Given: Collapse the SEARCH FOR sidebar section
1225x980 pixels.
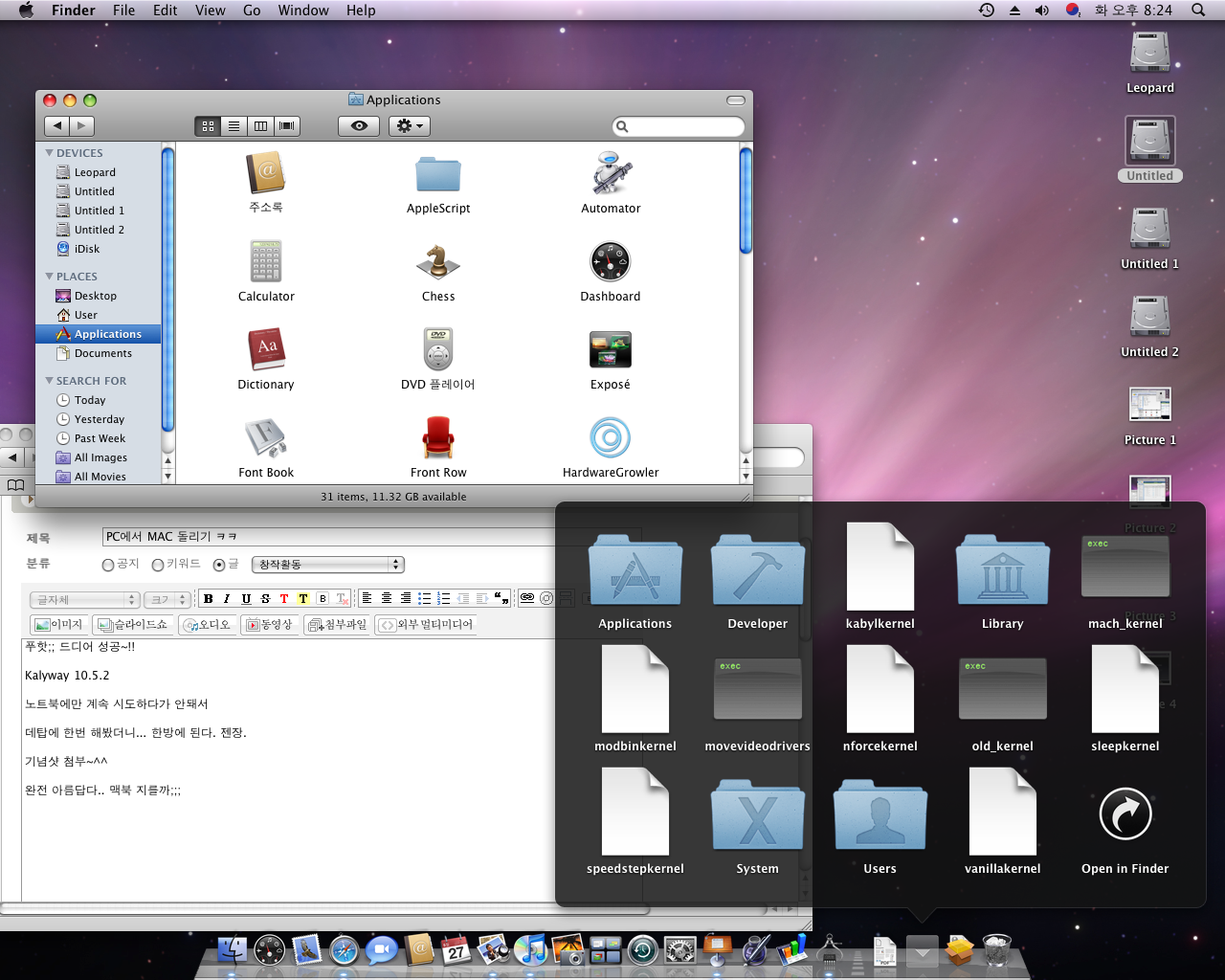Looking at the screenshot, I should (x=50, y=381).
